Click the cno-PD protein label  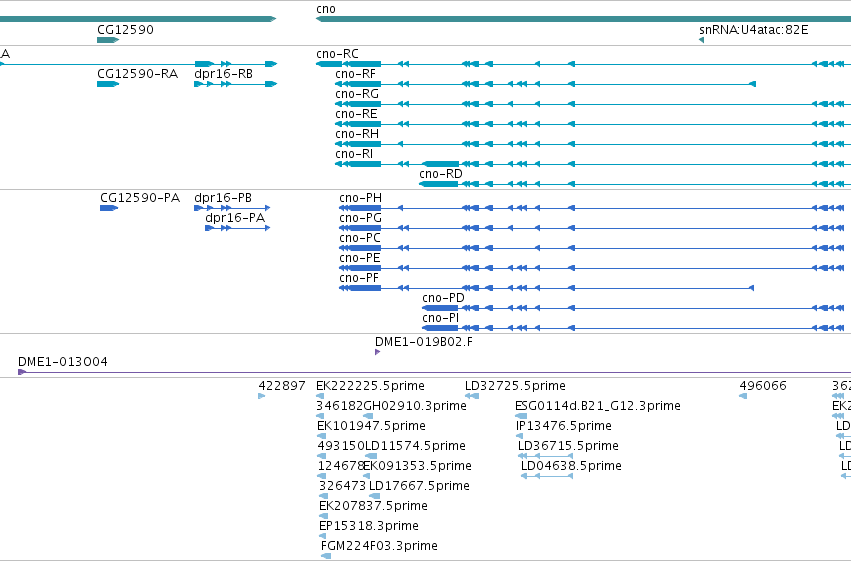(x=443, y=298)
